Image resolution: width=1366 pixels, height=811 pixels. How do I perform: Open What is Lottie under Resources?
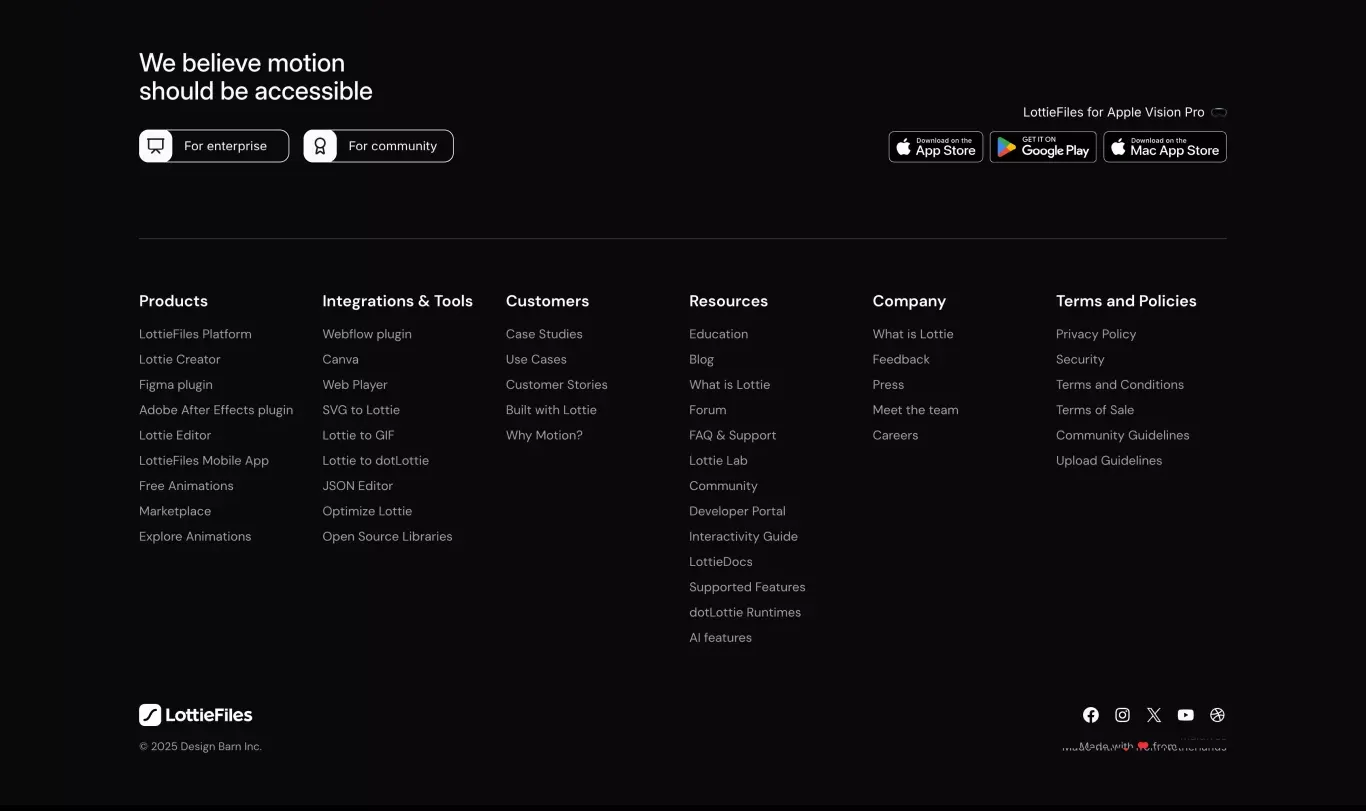[729, 385]
